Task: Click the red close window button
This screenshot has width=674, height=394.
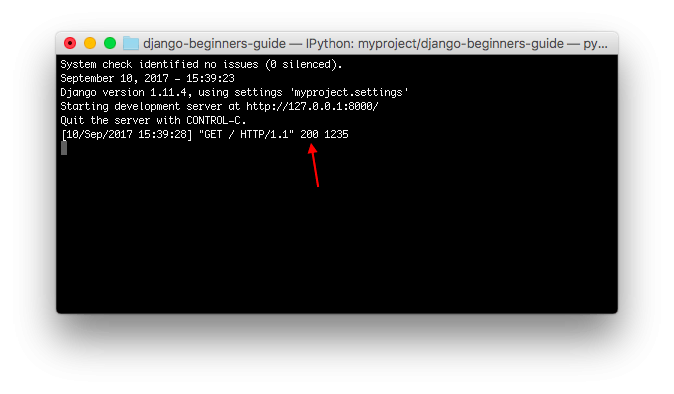Action: (70, 43)
